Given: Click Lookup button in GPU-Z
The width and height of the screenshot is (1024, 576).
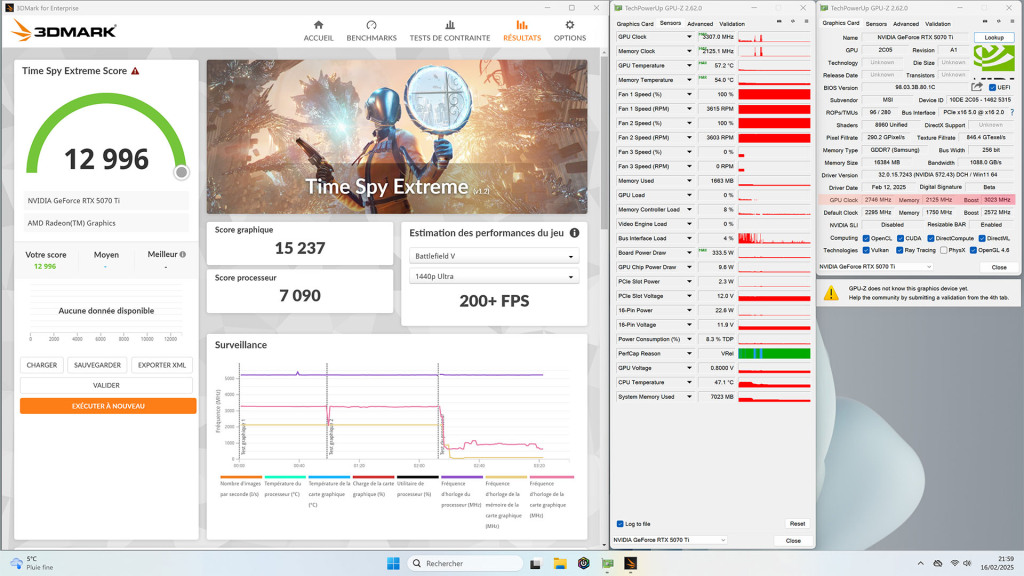Looking at the screenshot, I should click(x=994, y=37).
